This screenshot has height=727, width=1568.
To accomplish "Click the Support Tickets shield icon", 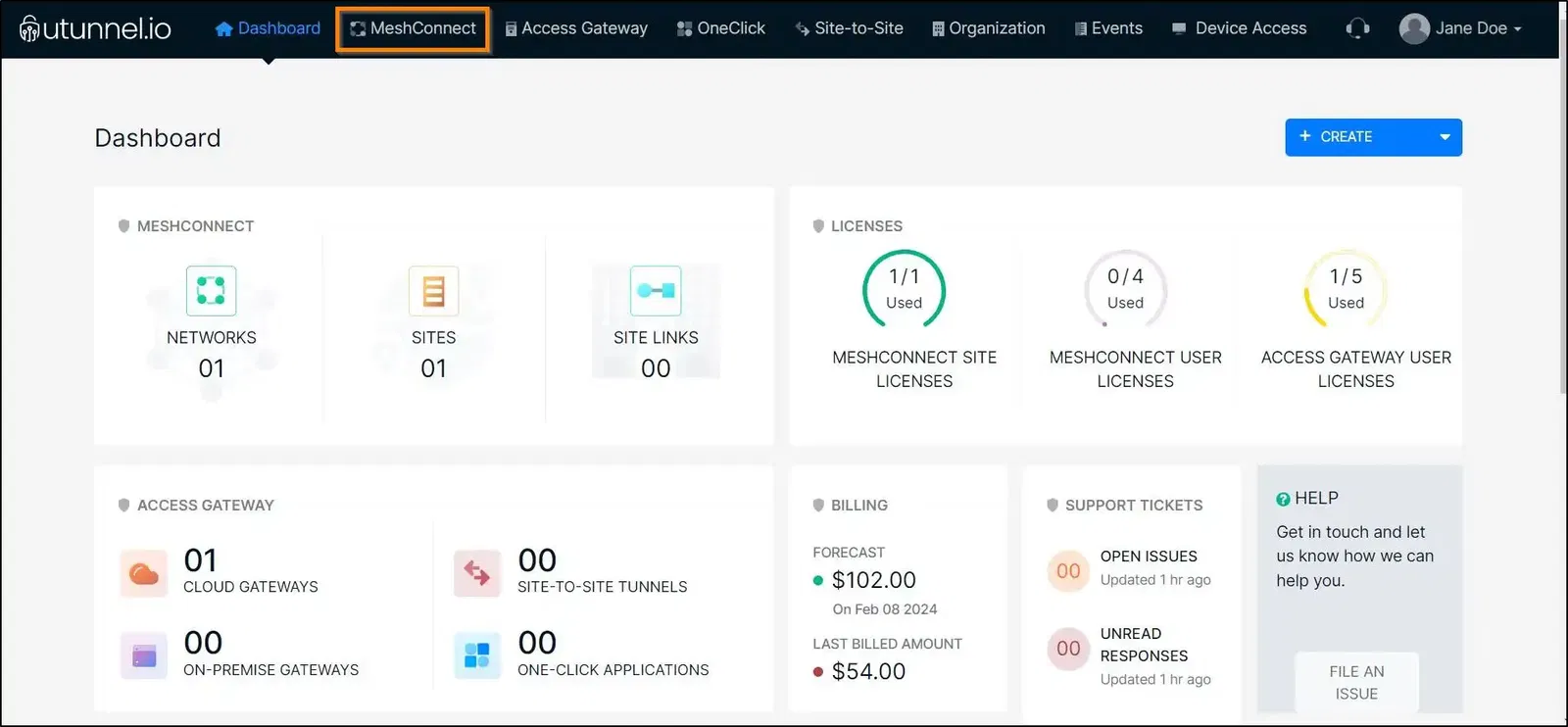I will pos(1053,506).
